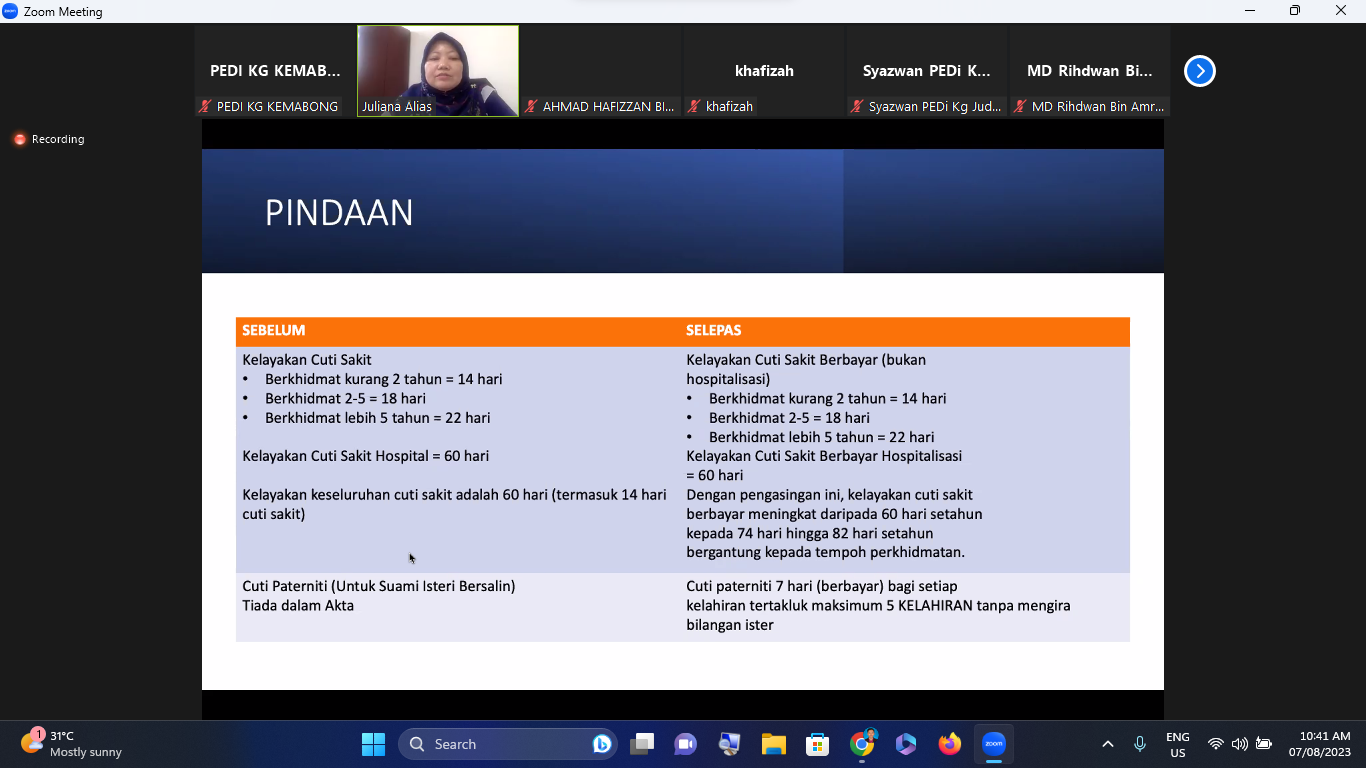1366x768 pixels.
Task: Open Microsoft Store from the taskbar
Action: [817, 744]
